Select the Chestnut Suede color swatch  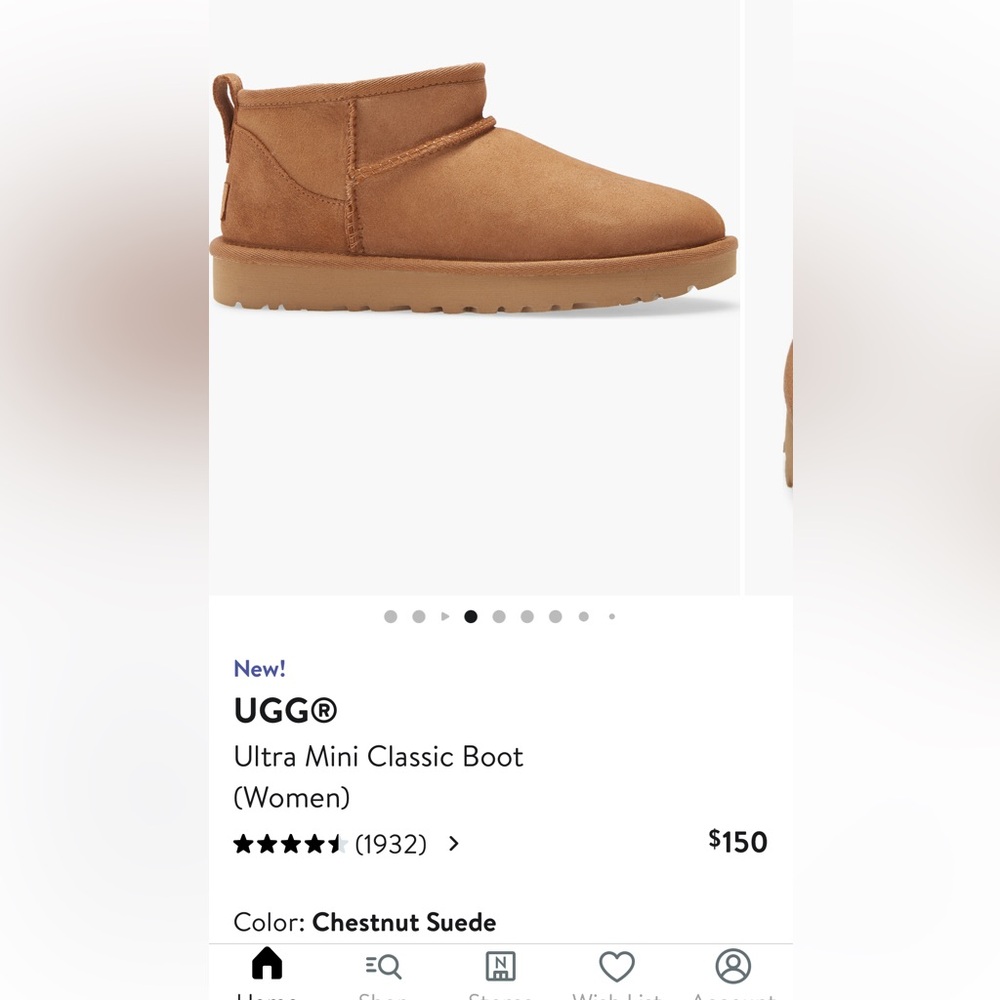(404, 922)
